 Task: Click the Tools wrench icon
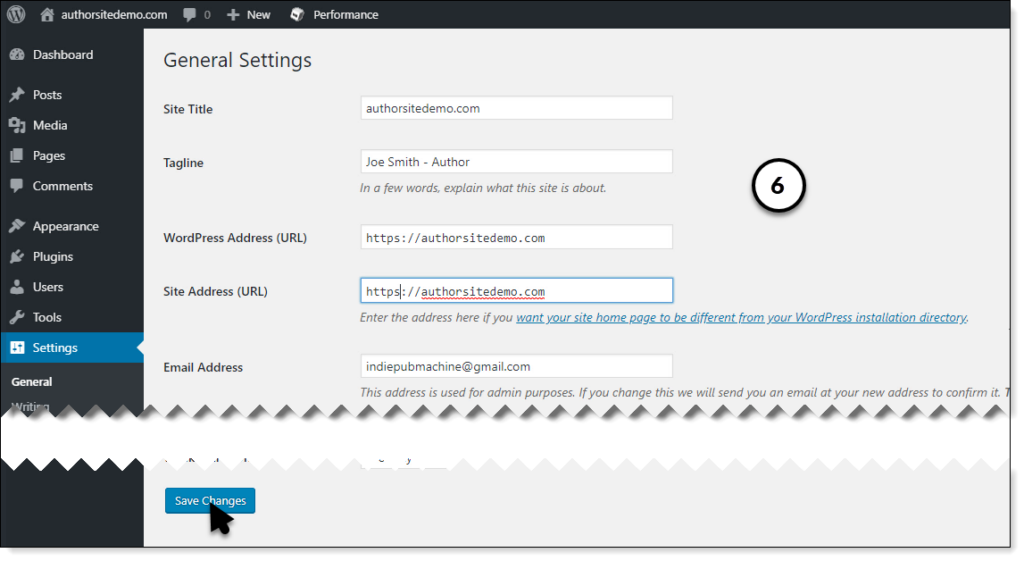tap(17, 318)
